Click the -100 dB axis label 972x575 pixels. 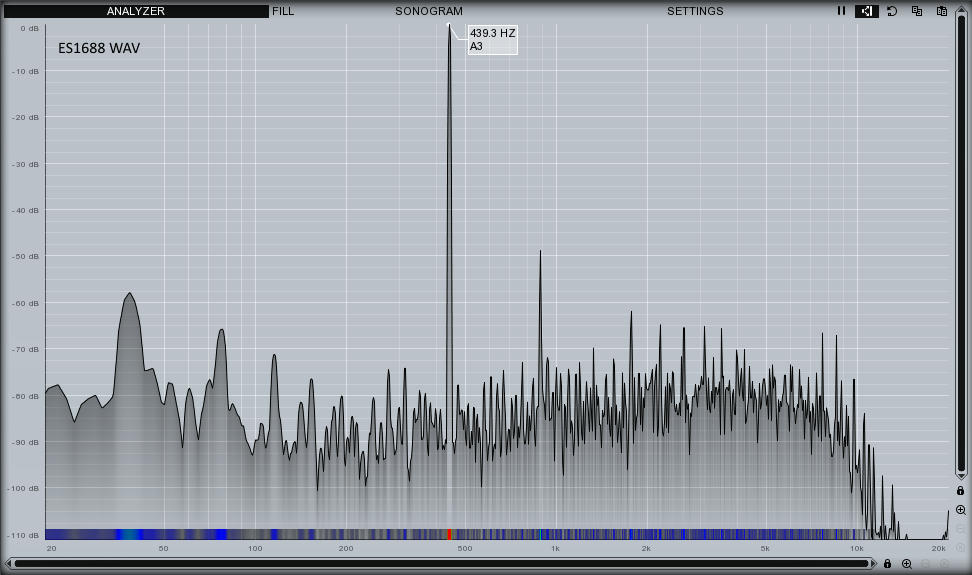coord(23,488)
